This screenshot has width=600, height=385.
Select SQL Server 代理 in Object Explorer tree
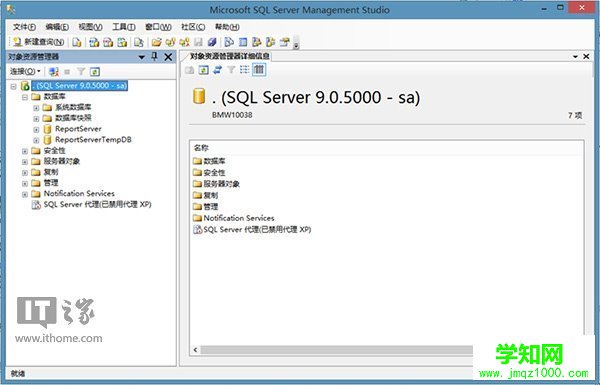[x=97, y=204]
